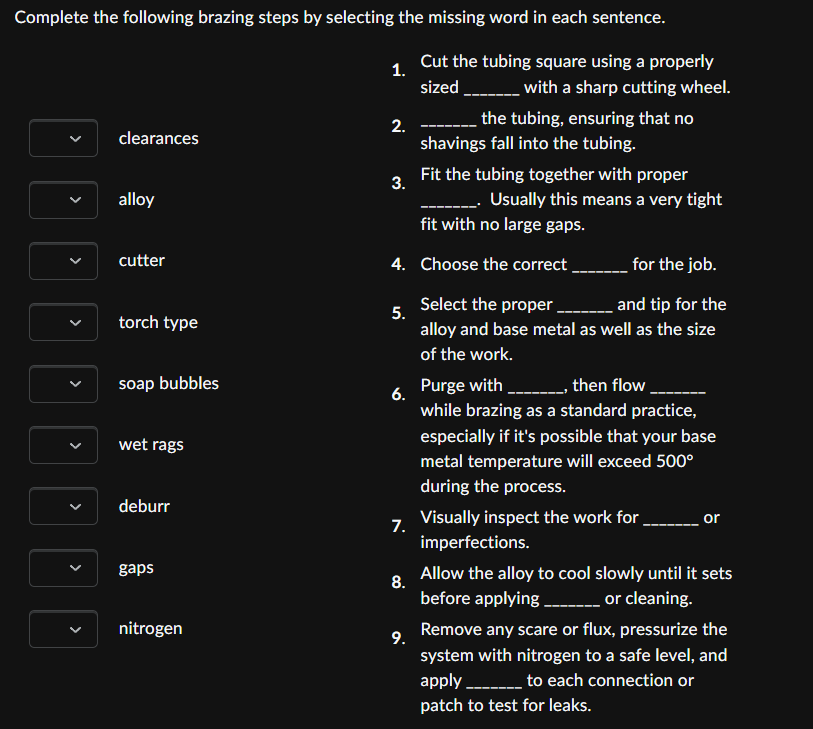Click the gaps answer label

coord(135,567)
